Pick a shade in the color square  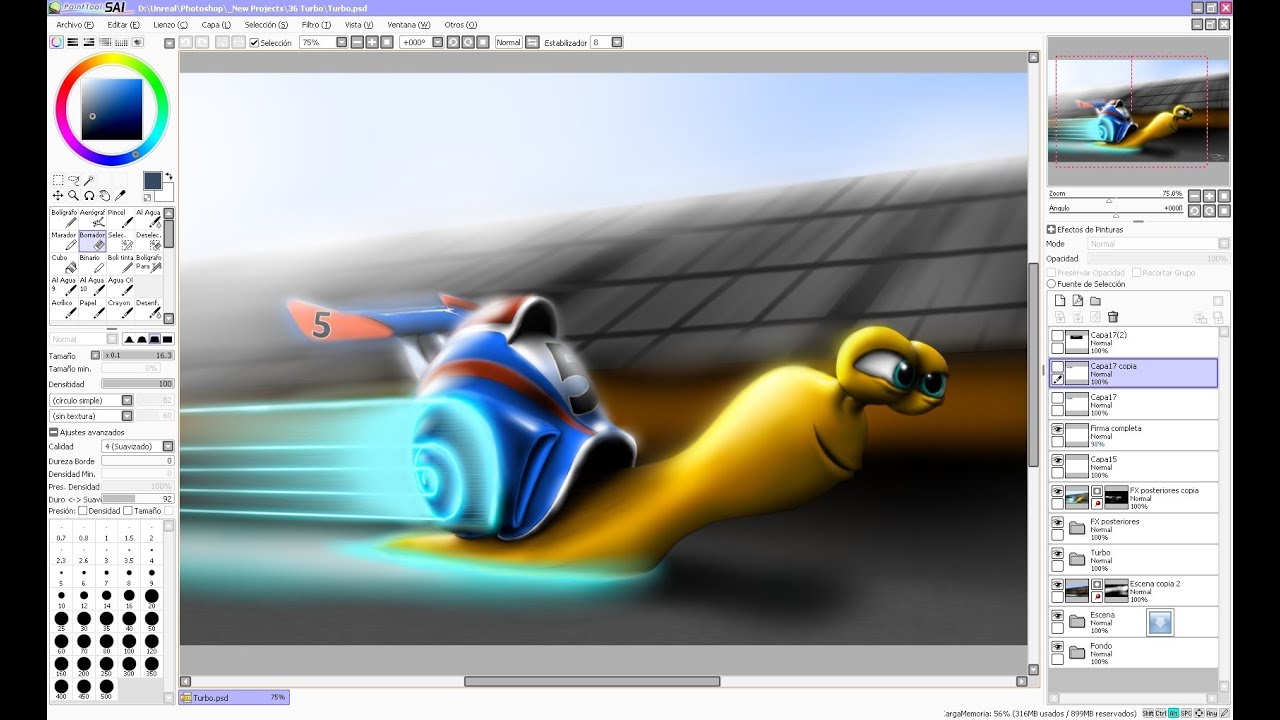[x=112, y=109]
